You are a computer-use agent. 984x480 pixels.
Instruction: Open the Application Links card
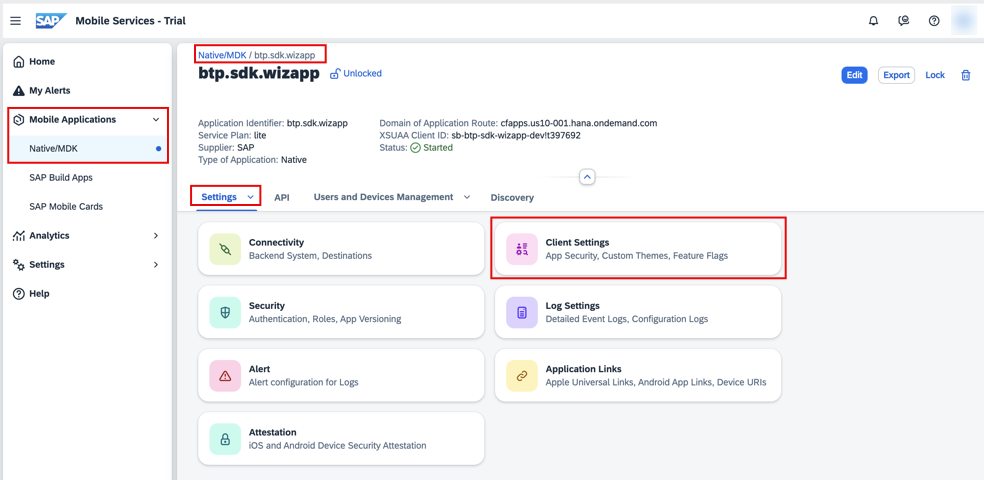pyautogui.click(x=638, y=375)
